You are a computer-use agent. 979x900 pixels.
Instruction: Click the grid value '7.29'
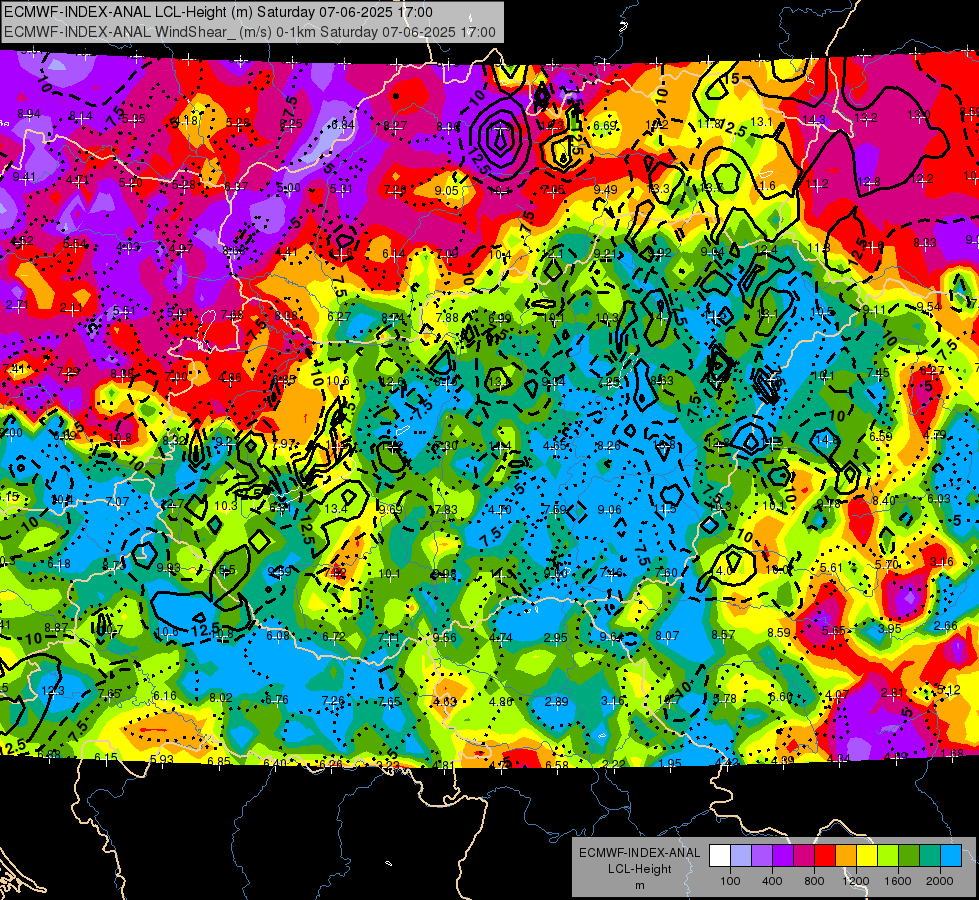pos(68,372)
